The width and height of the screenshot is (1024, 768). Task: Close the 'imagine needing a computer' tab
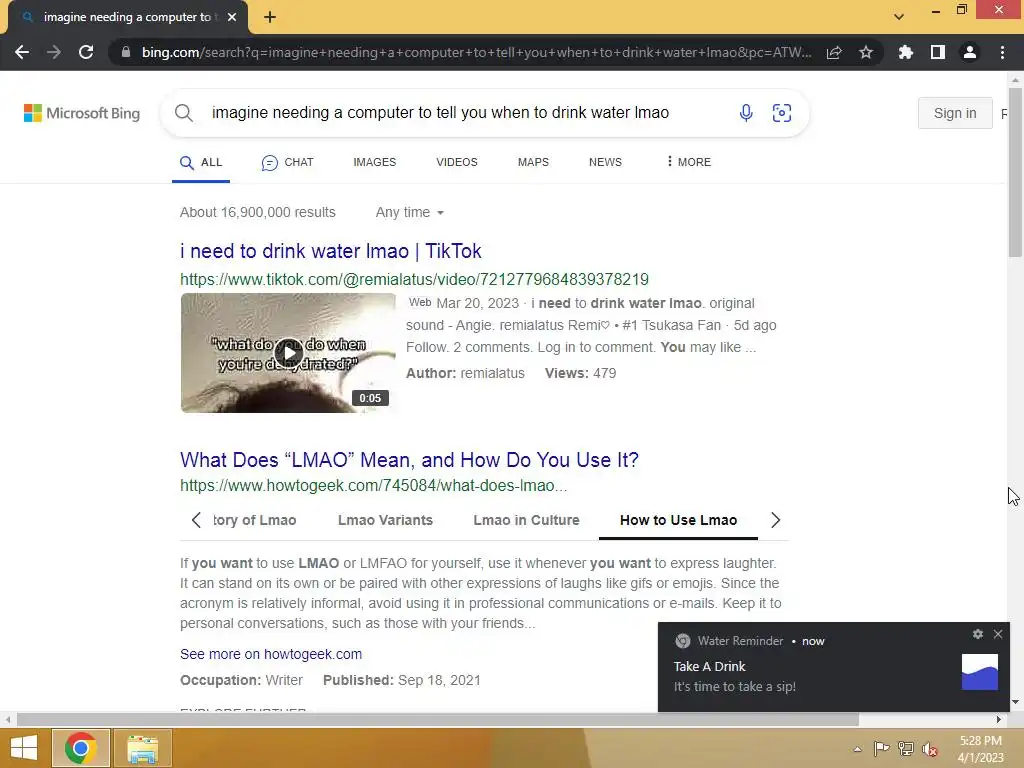click(232, 18)
